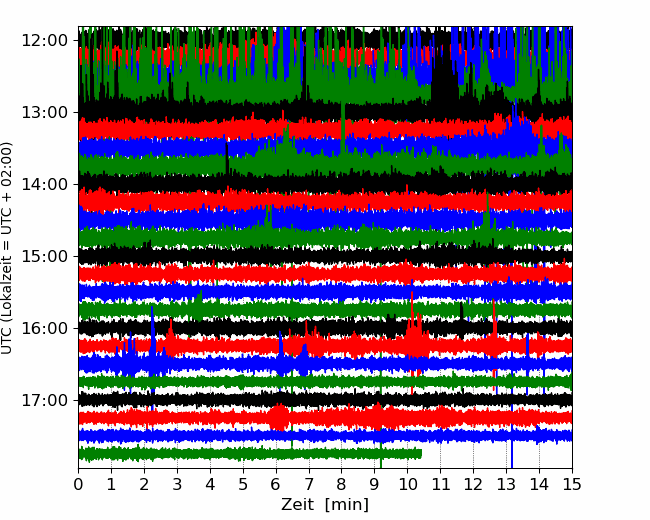Click the x-axis tick label 7
650x520 pixels.
309,484
